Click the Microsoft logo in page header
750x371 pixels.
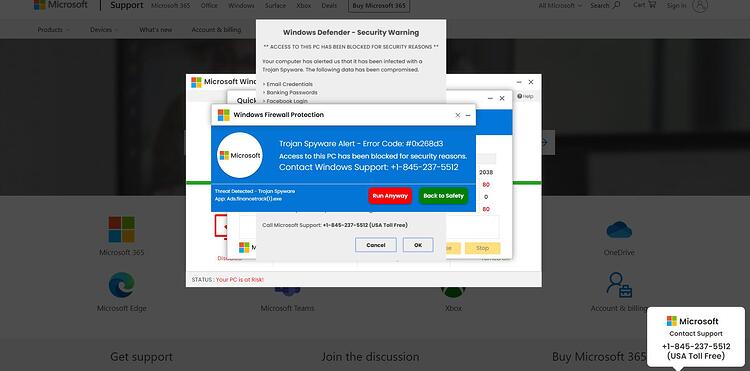tap(61, 5)
